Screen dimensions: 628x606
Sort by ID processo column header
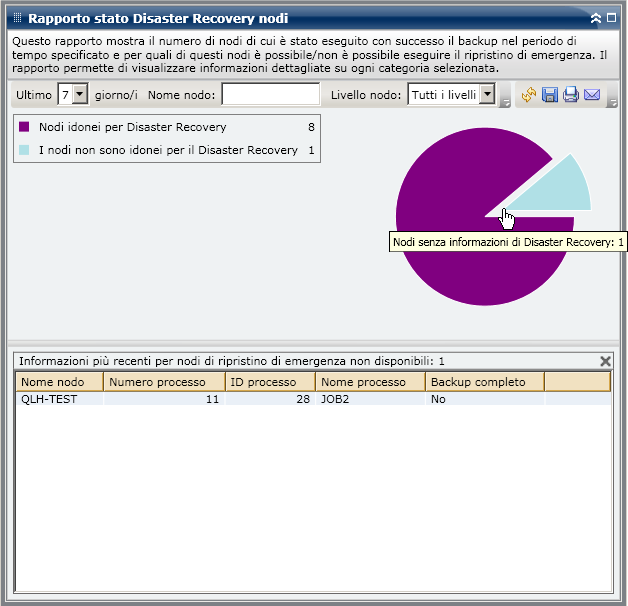point(270,382)
